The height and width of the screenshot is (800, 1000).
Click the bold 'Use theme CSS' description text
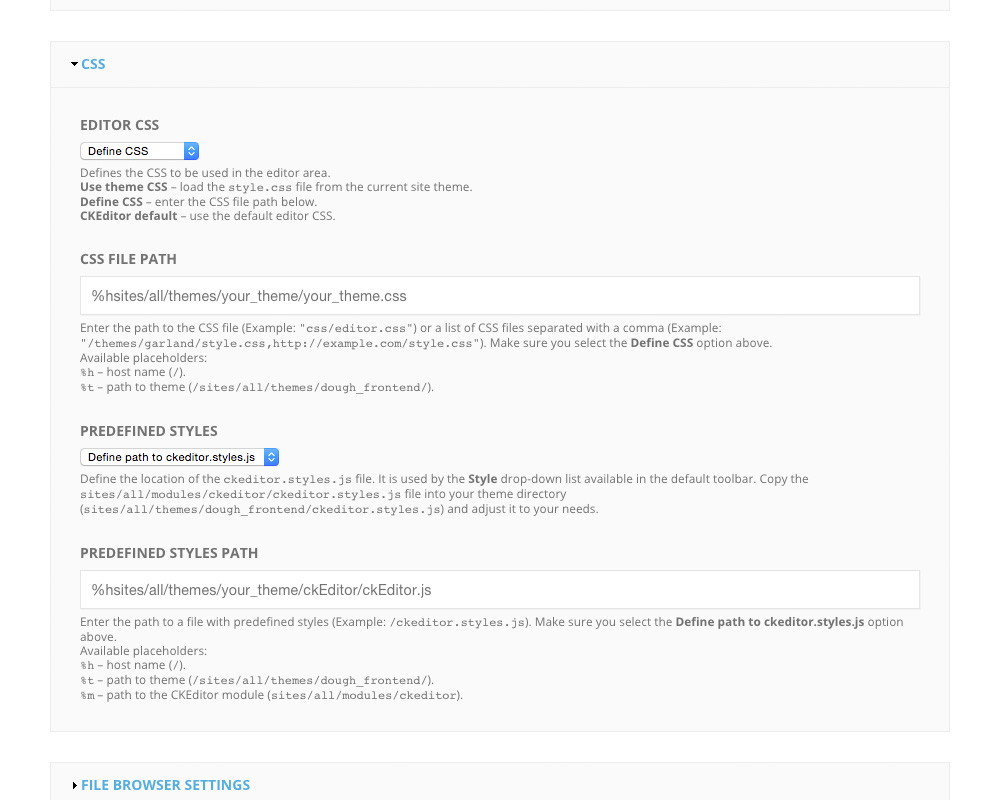pyautogui.click(x=124, y=187)
